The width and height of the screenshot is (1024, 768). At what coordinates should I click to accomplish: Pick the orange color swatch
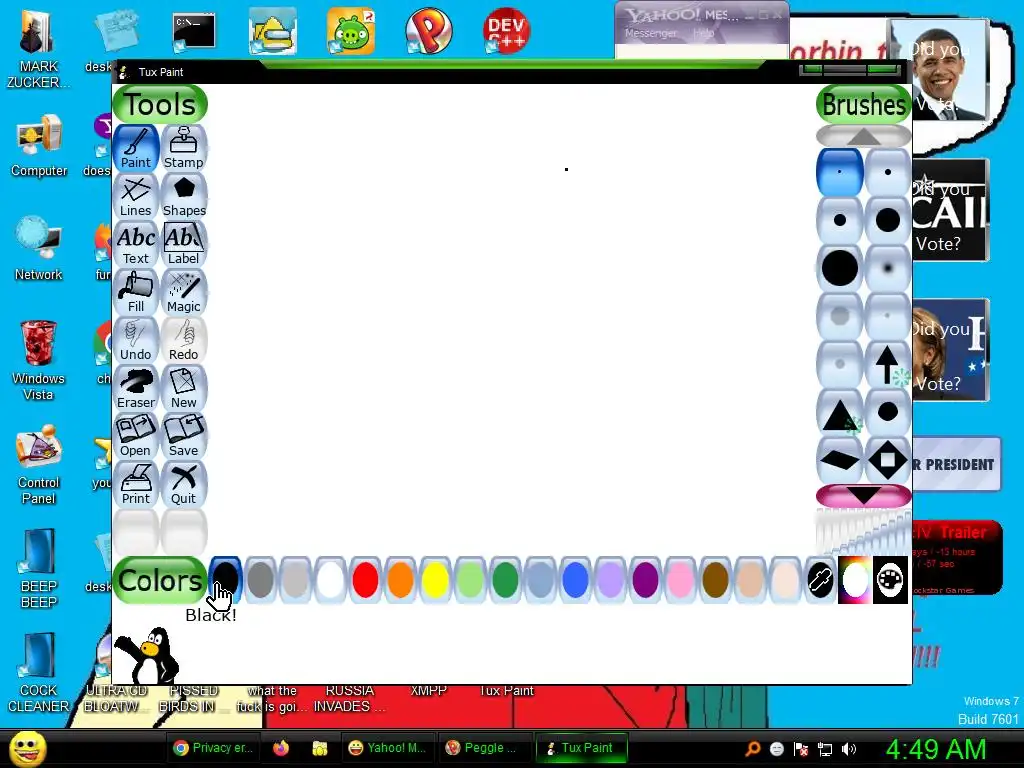(x=400, y=579)
